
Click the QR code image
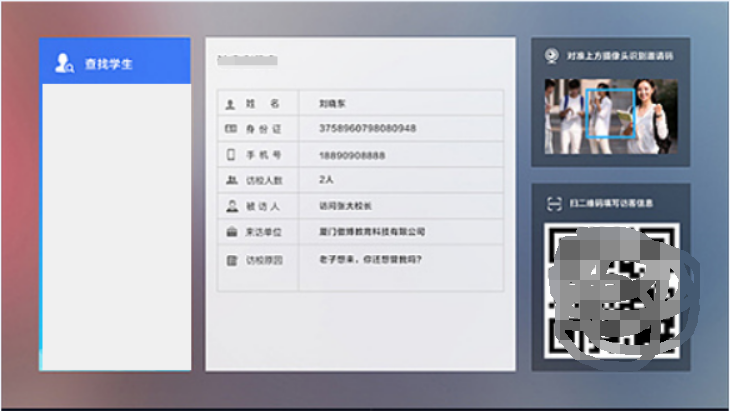pyautogui.click(x=611, y=292)
